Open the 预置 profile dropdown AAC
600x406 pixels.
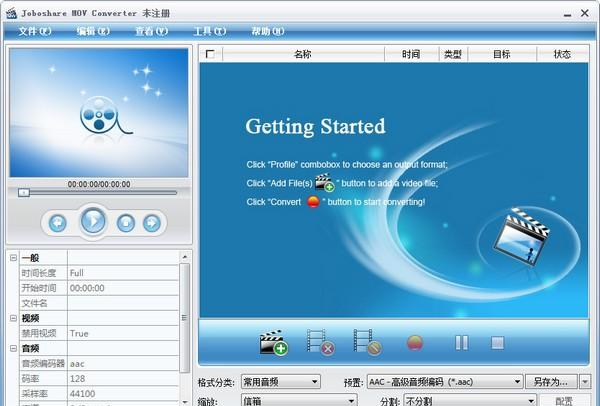[x=445, y=382]
